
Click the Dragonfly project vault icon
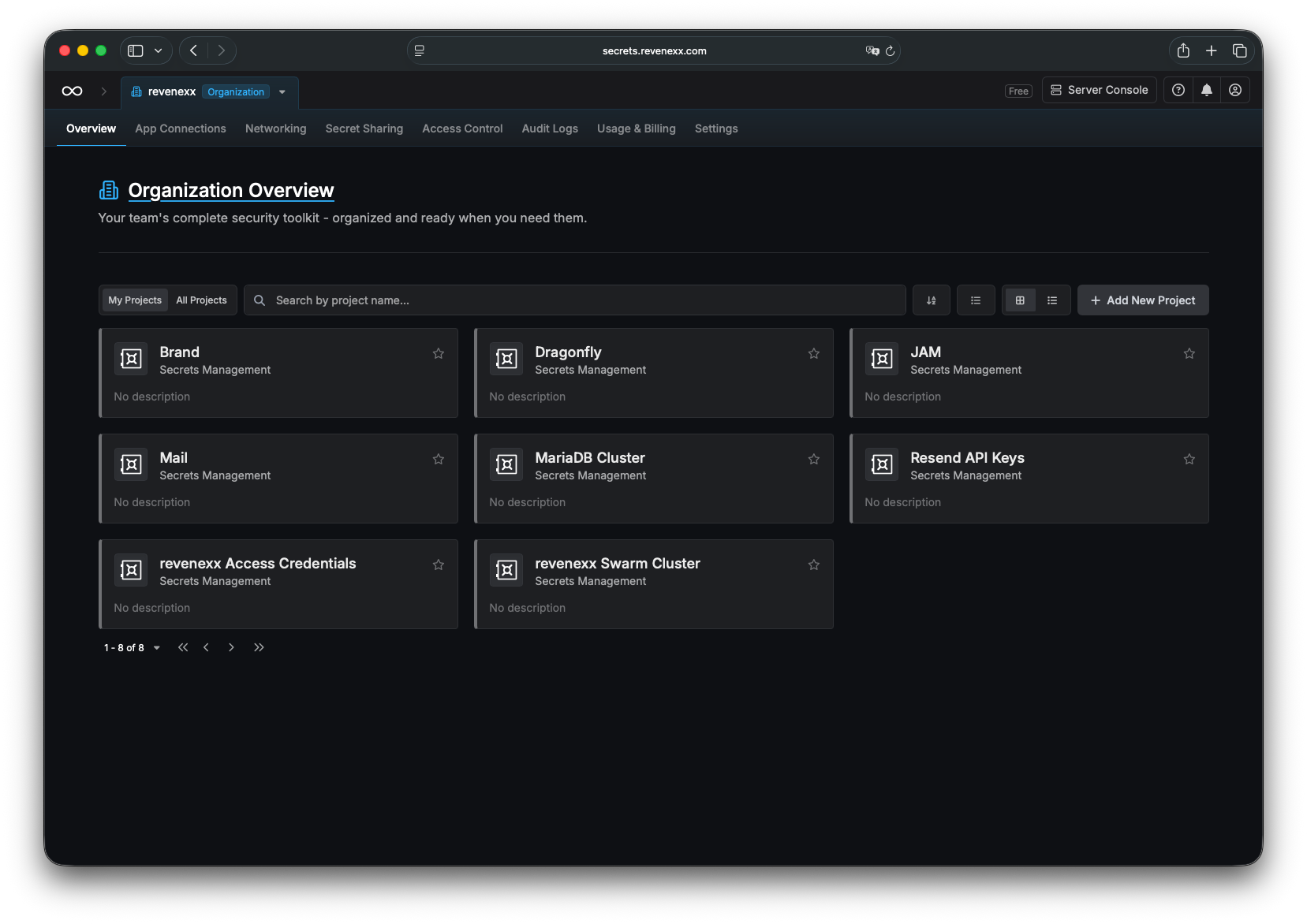click(x=506, y=359)
